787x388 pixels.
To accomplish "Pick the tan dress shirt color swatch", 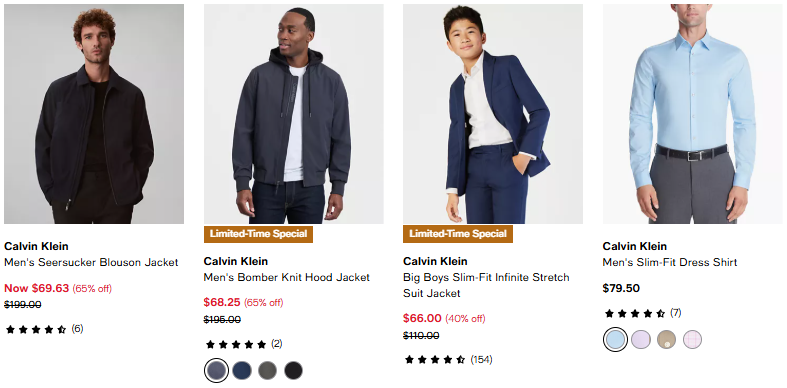I will pos(667,339).
